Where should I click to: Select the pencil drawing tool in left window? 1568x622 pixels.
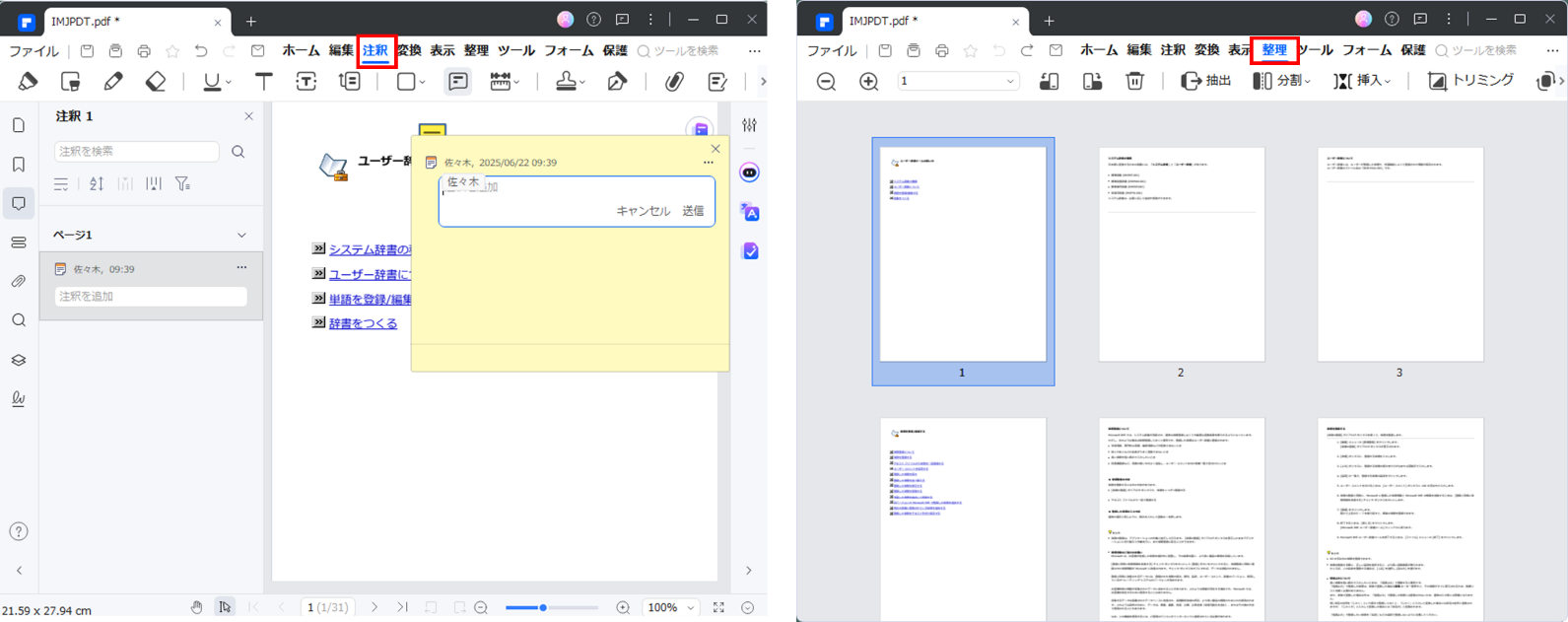[113, 82]
